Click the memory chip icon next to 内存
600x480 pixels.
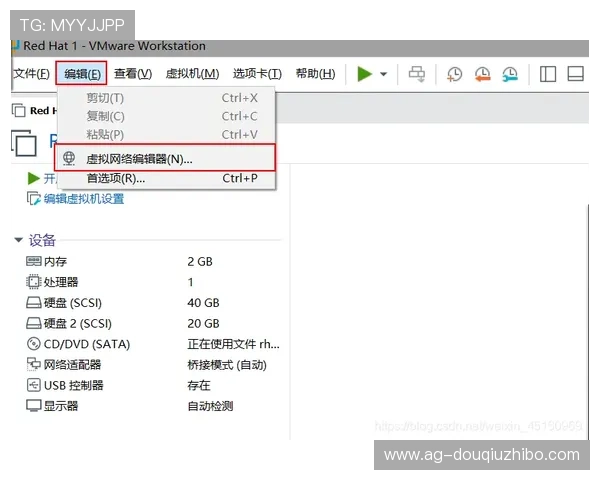[34, 261]
